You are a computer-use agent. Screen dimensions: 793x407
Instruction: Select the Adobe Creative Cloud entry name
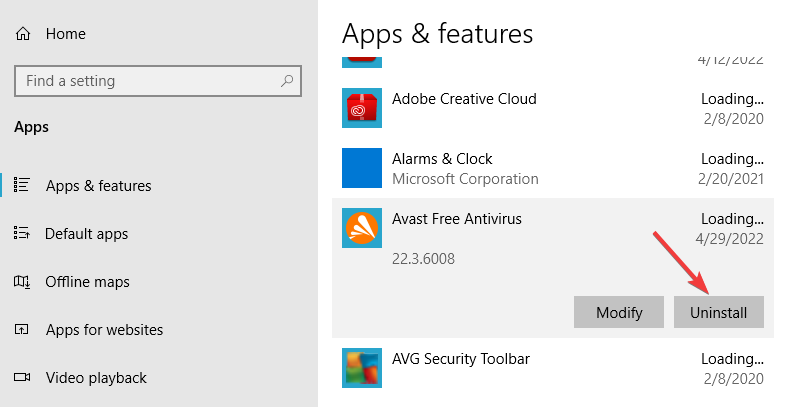pos(464,99)
